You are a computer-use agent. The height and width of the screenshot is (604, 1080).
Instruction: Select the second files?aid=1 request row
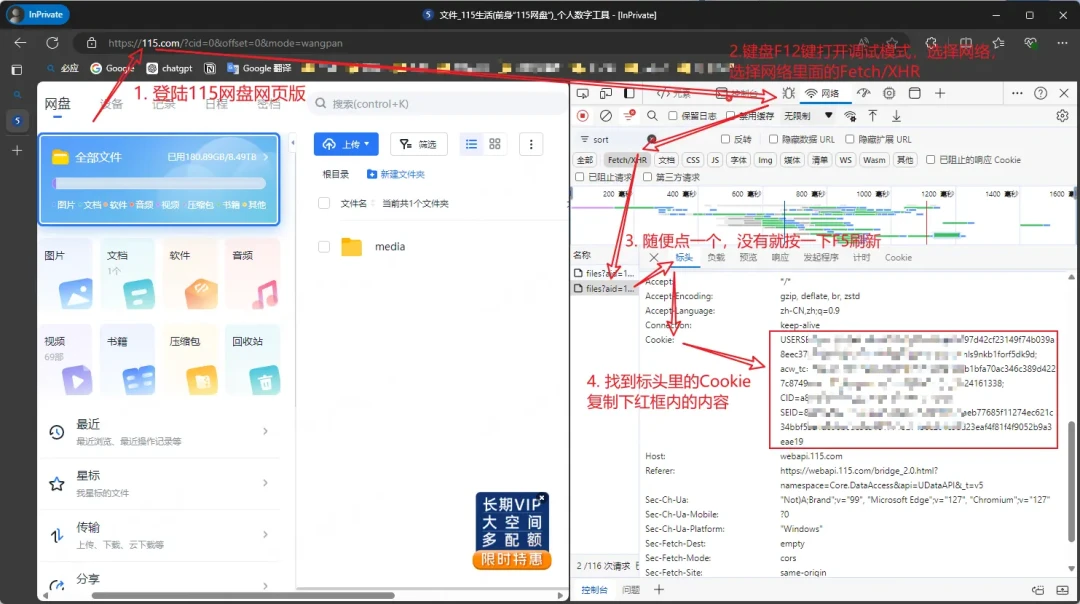(x=605, y=289)
